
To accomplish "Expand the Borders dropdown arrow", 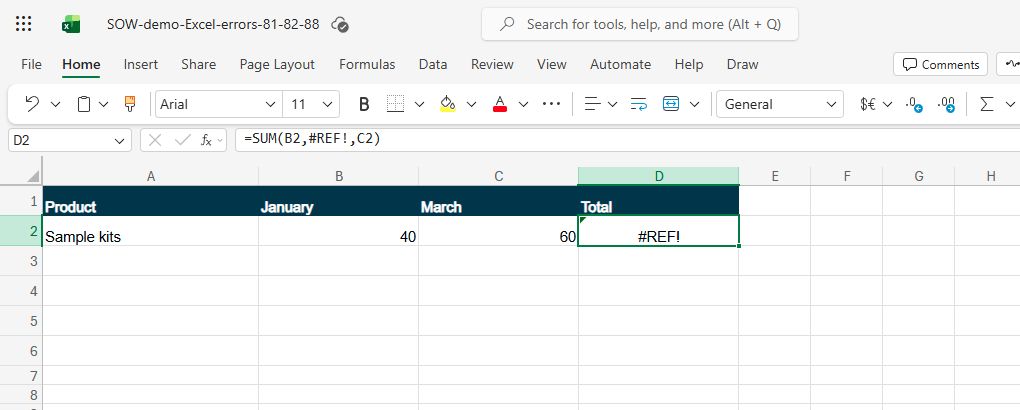I will (x=419, y=104).
